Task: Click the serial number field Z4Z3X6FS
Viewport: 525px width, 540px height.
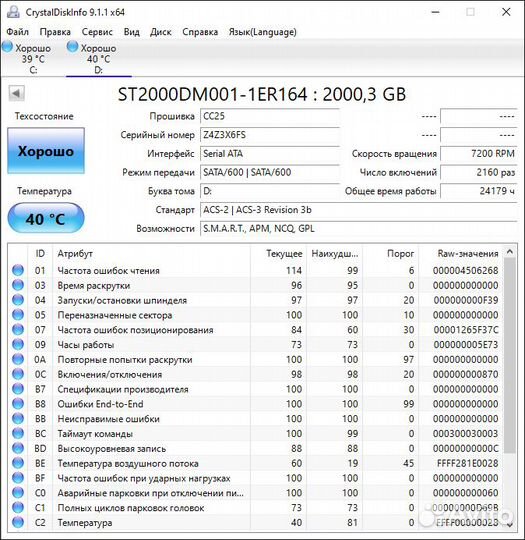Action: [x=270, y=135]
